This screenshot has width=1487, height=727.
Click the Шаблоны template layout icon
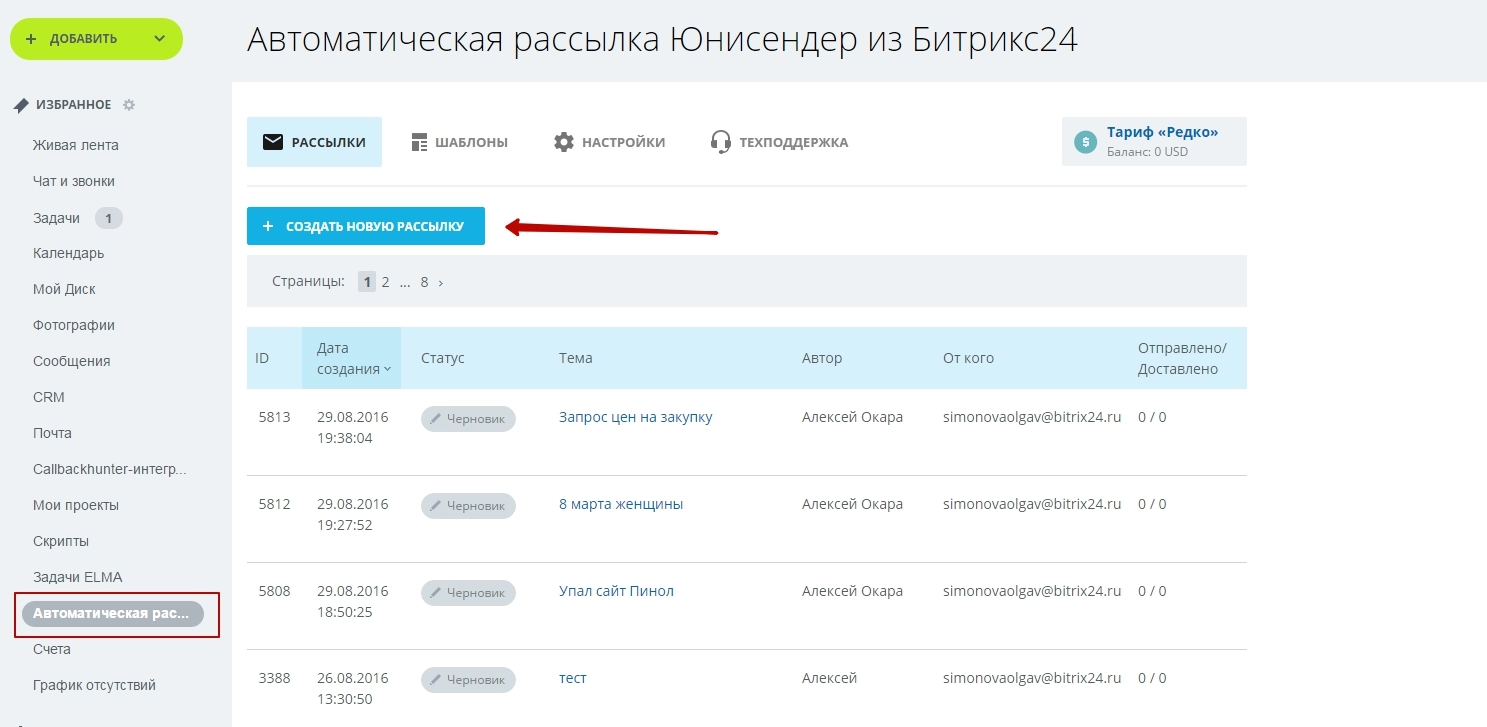[x=420, y=142]
